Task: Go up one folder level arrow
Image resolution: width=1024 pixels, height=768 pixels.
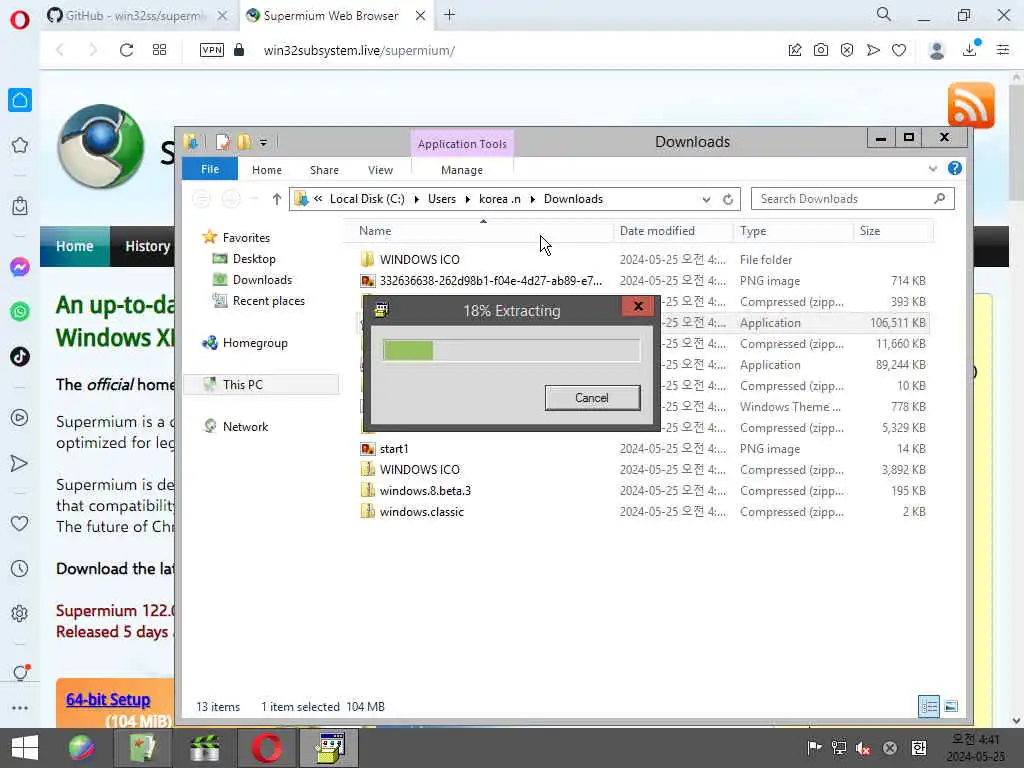Action: point(277,199)
